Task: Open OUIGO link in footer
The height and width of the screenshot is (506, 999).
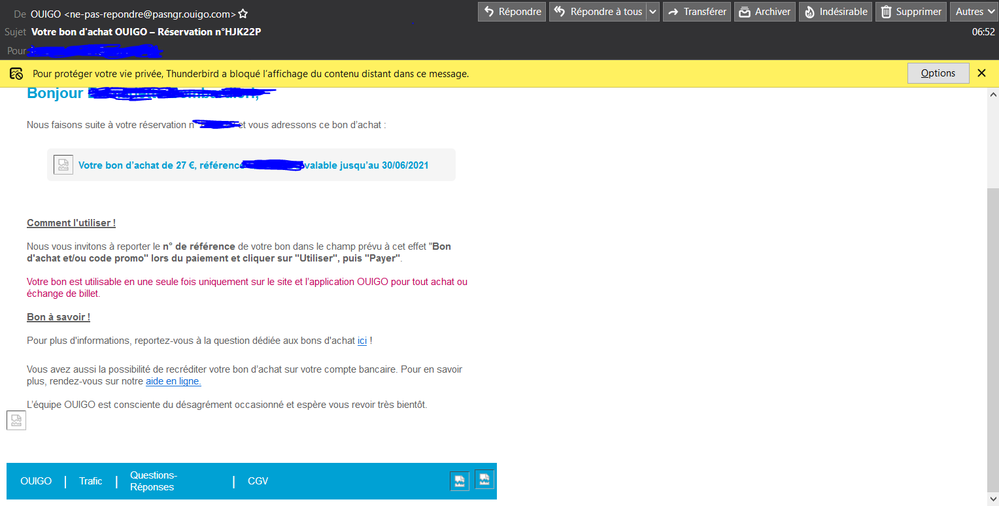Action: (36, 481)
